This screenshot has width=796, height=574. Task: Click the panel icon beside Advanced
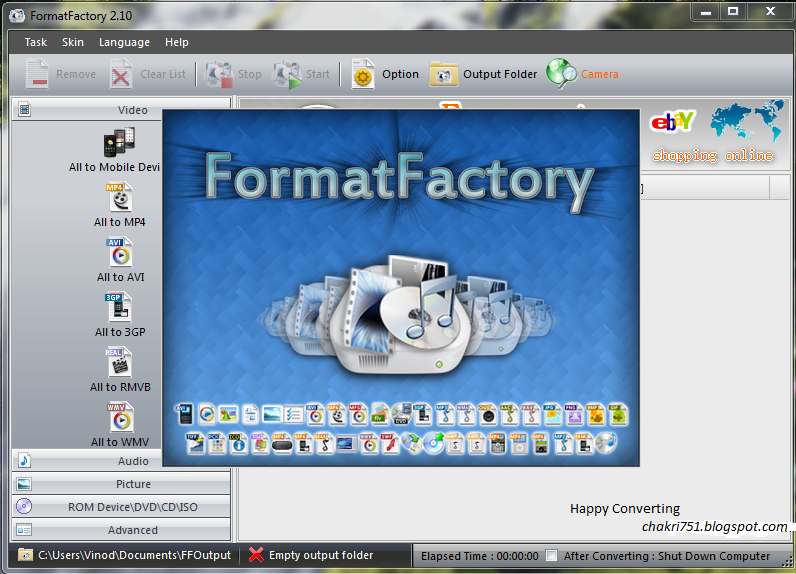coord(24,530)
